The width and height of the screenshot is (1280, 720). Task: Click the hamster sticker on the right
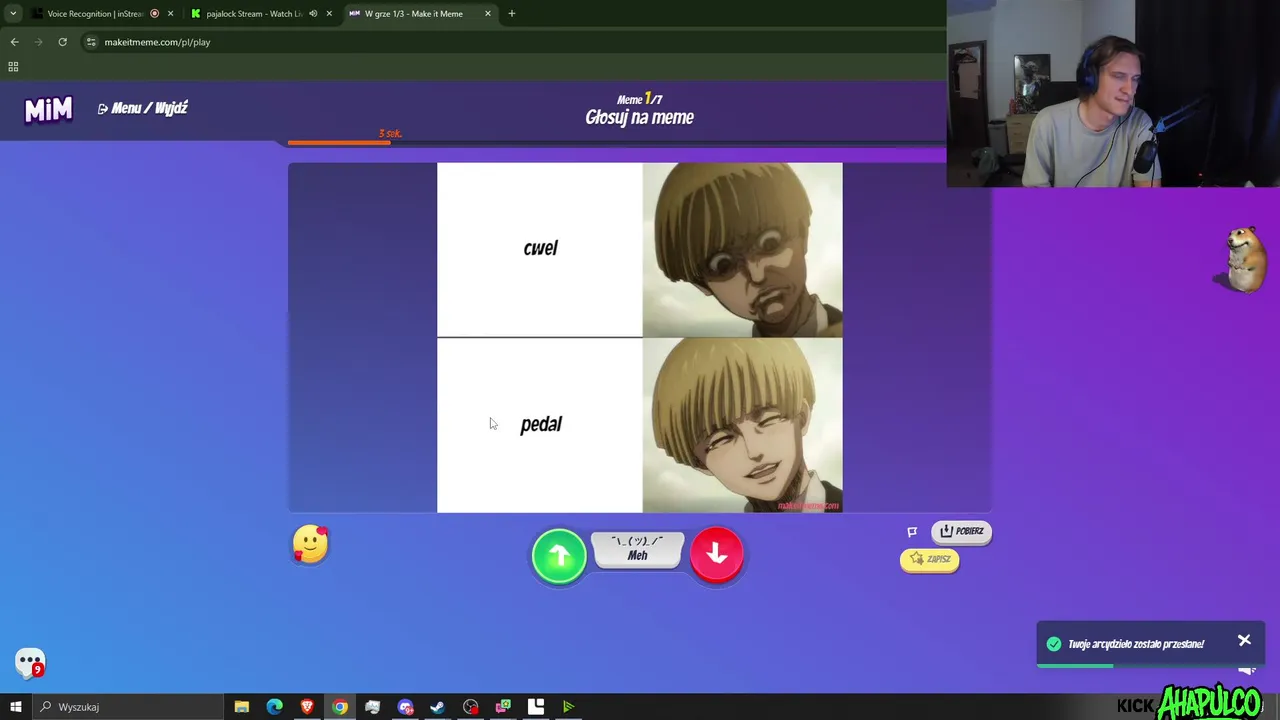[x=1243, y=258]
